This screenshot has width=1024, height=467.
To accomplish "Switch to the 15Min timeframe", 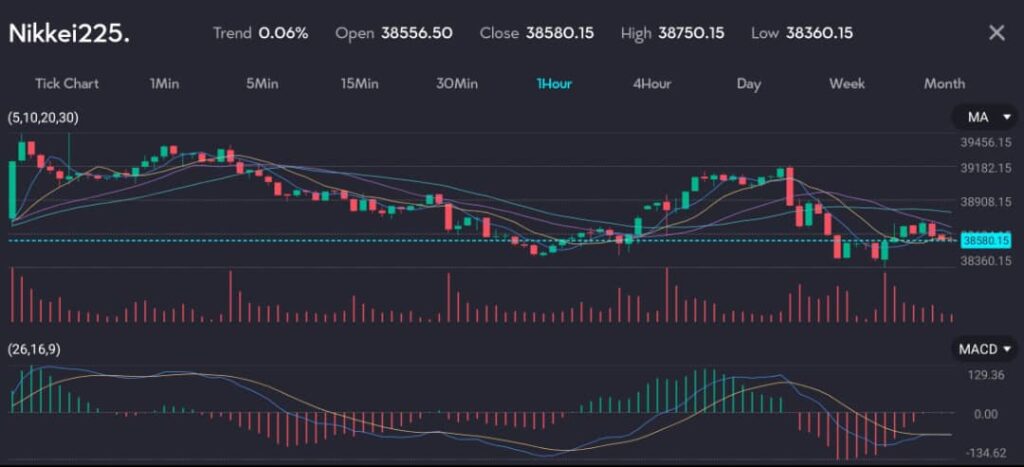I will click(x=359, y=83).
